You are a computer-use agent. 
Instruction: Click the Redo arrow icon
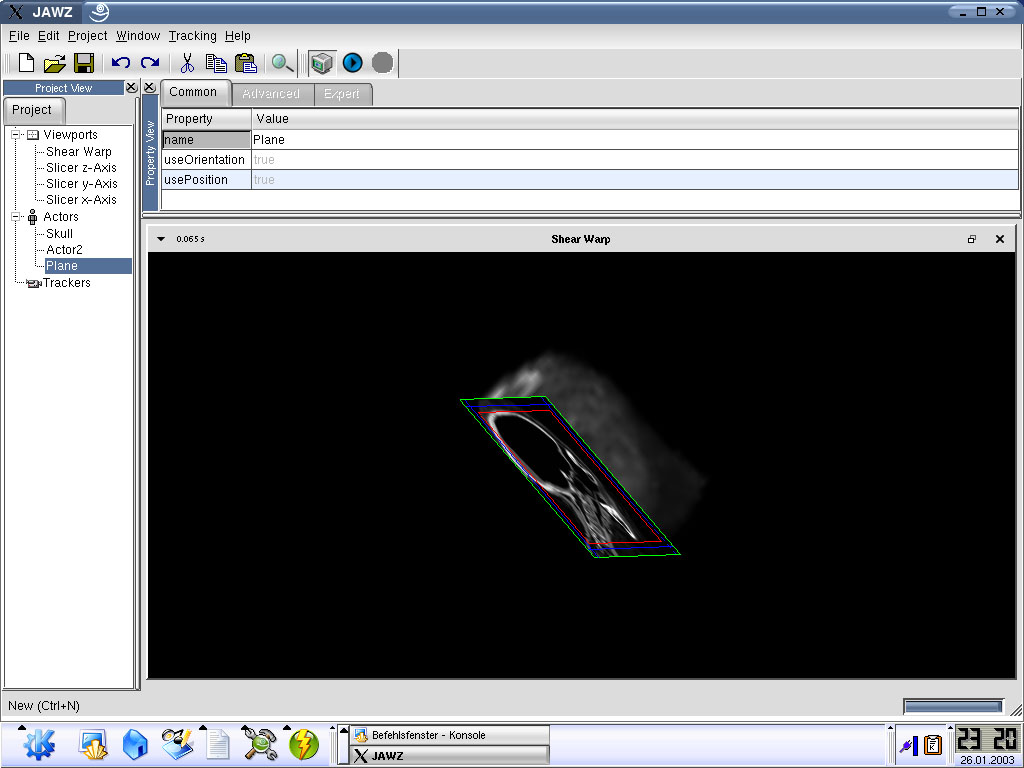[x=150, y=63]
